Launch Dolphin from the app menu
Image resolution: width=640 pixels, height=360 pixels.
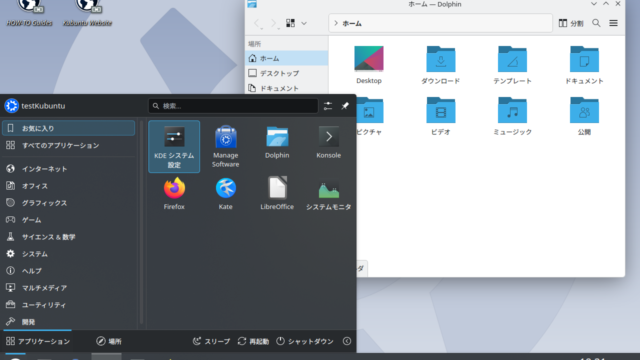coord(277,142)
